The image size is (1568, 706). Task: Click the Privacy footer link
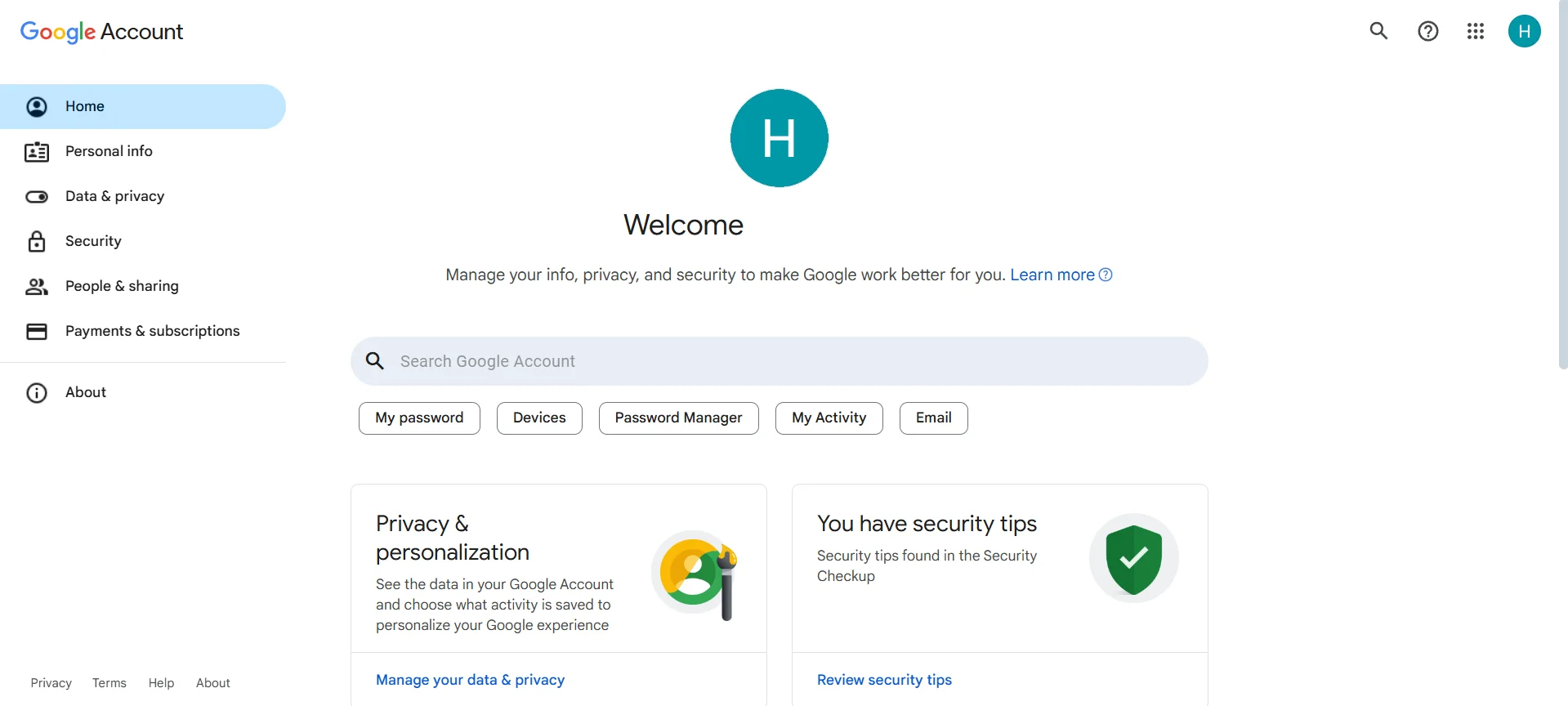[x=51, y=683]
